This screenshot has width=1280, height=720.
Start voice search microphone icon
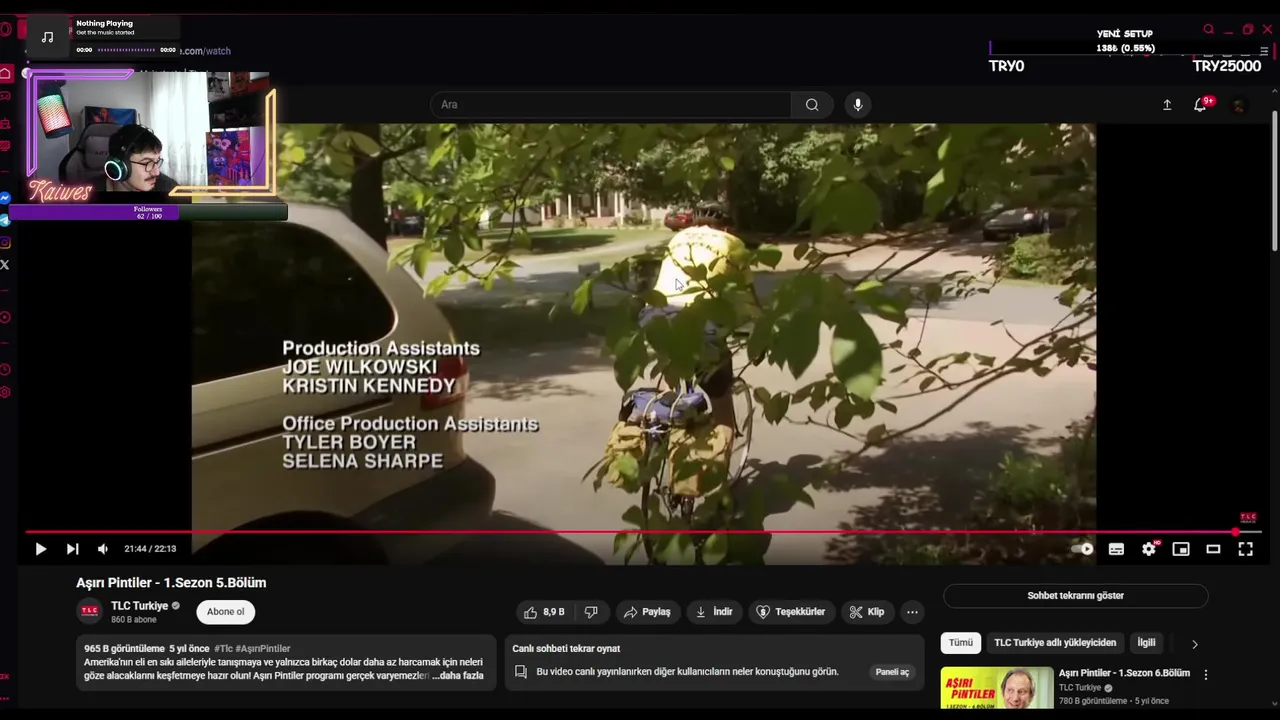coord(857,104)
